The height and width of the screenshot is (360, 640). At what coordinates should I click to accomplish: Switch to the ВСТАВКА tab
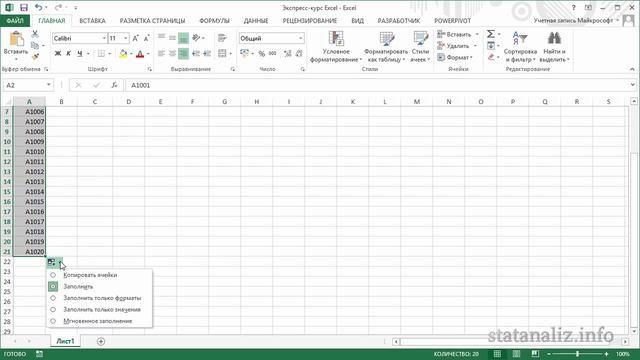(x=92, y=20)
